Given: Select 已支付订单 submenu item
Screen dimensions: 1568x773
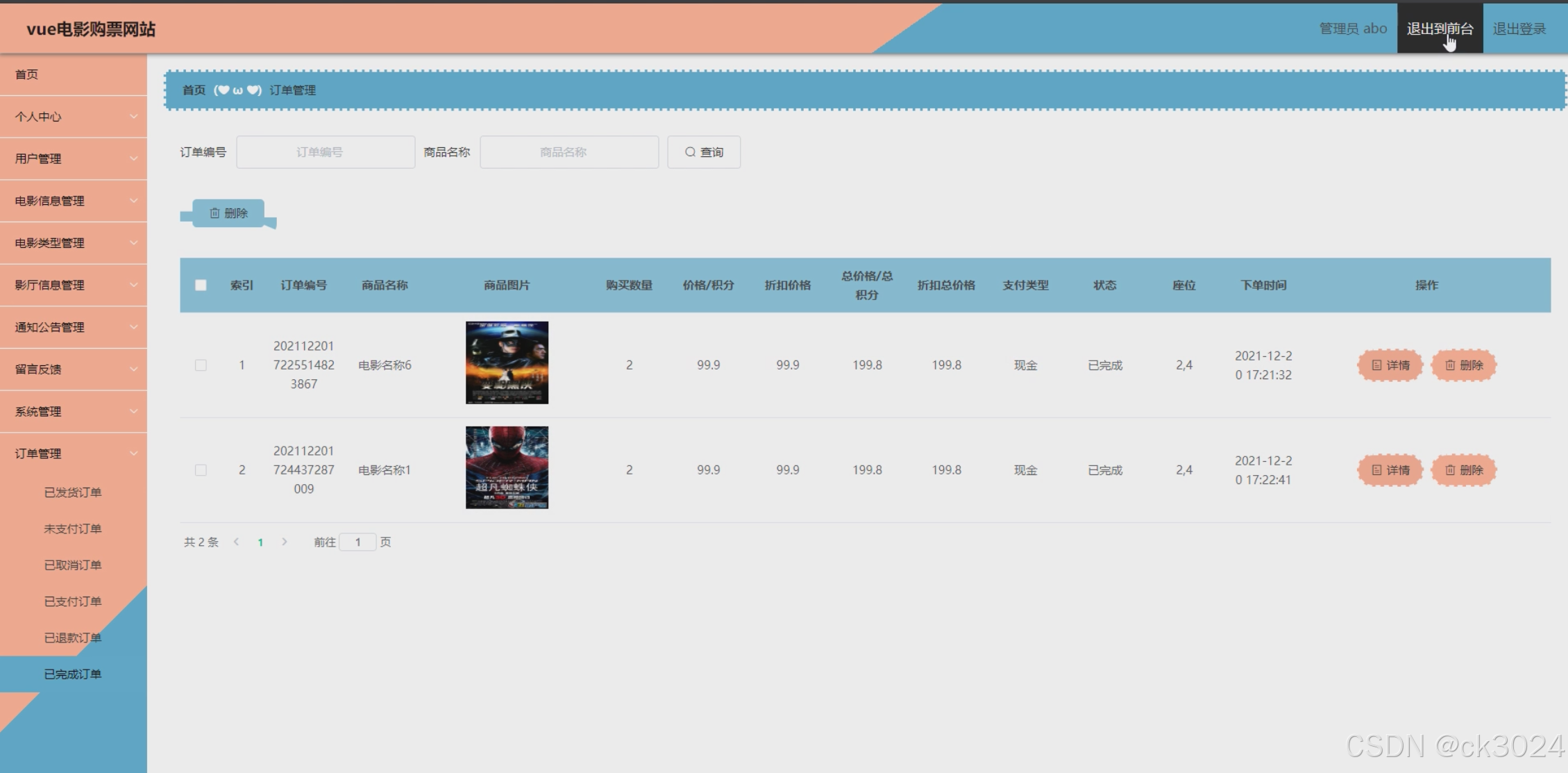Looking at the screenshot, I should tap(73, 601).
